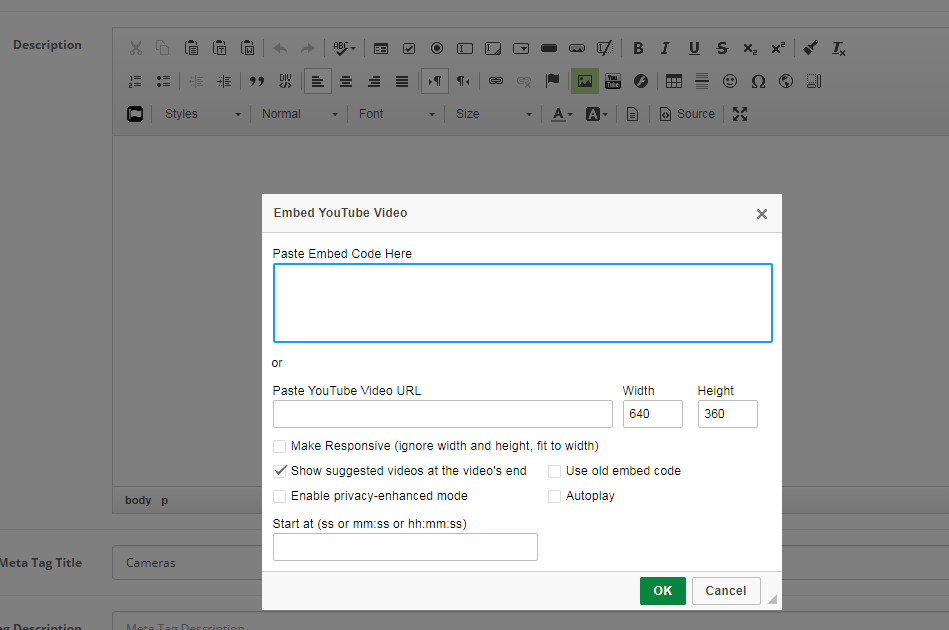The width and height of the screenshot is (949, 630).
Task: Click the Copy icon in editor toolbar
Action: coord(163,48)
